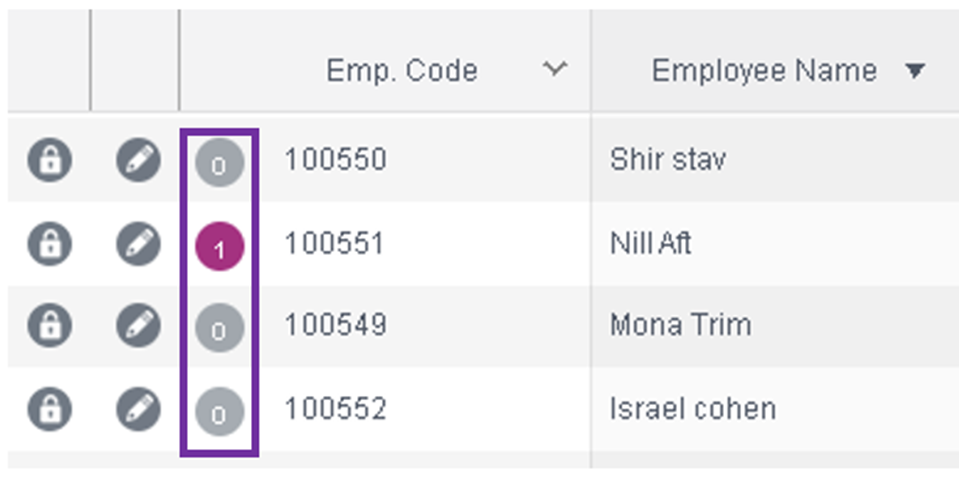Select the Mona Trim name cell
959x484 pixels.
tap(680, 325)
